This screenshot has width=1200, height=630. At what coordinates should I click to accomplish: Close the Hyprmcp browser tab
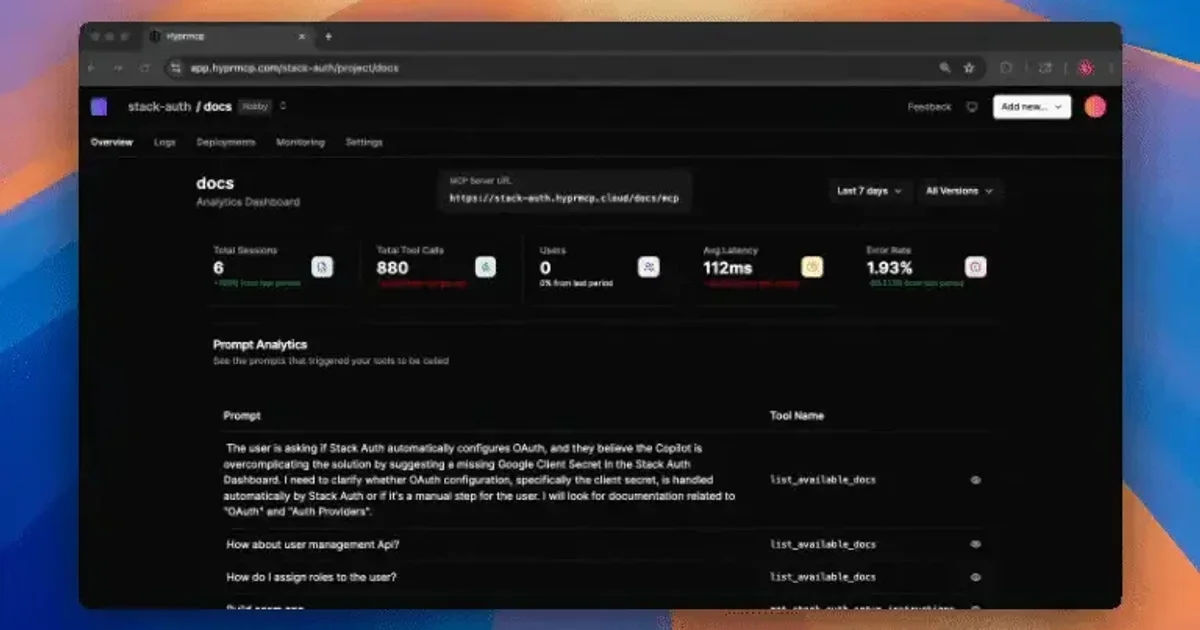[302, 36]
